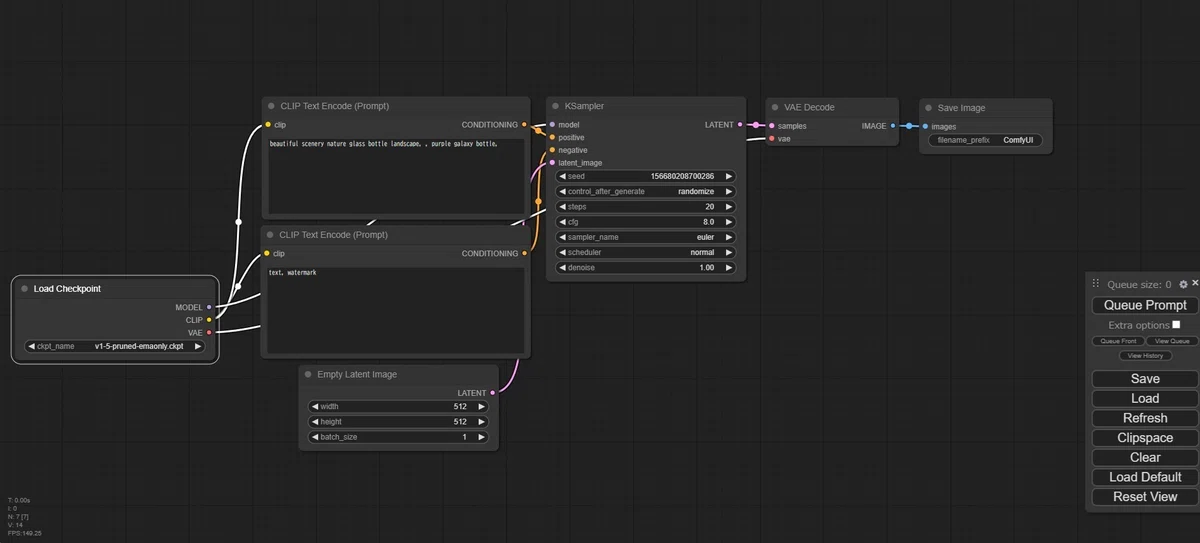Click the positive prompt text box with 'beautiful scenery'
The width and height of the screenshot is (1200, 543).
click(396, 175)
